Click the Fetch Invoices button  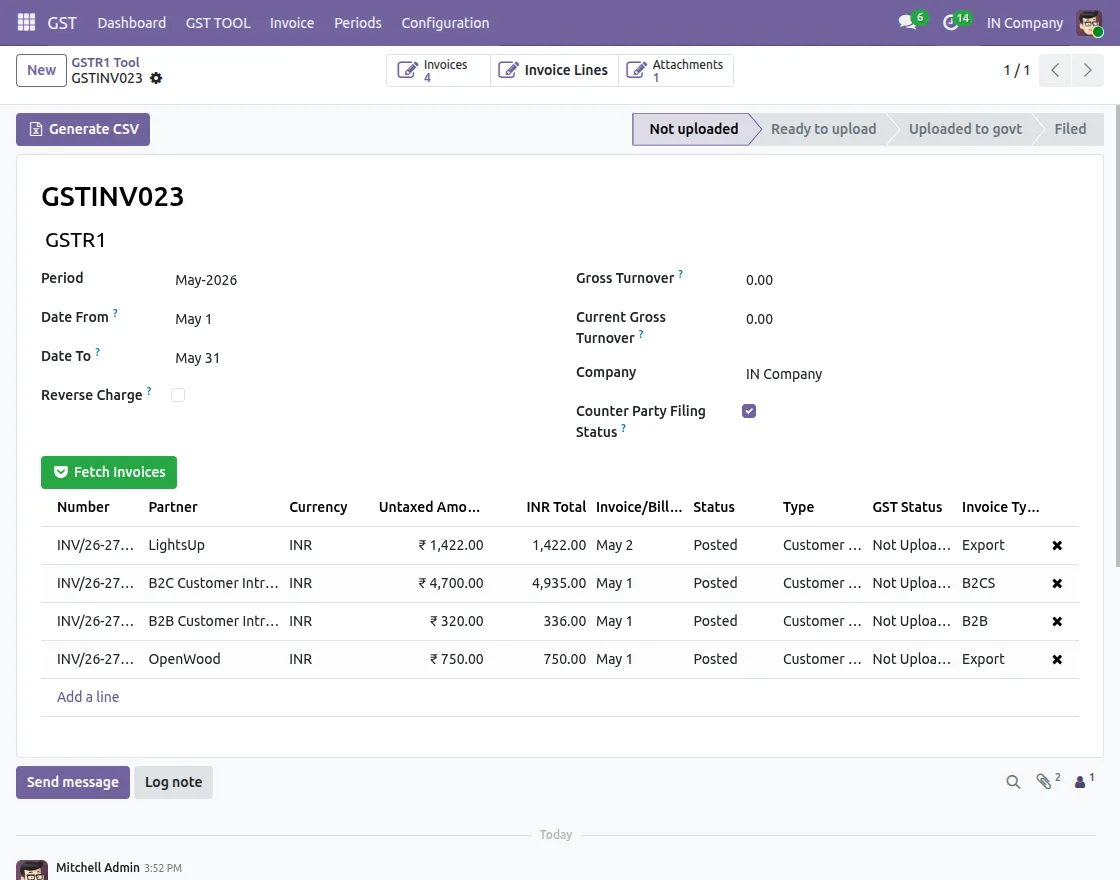click(x=109, y=472)
